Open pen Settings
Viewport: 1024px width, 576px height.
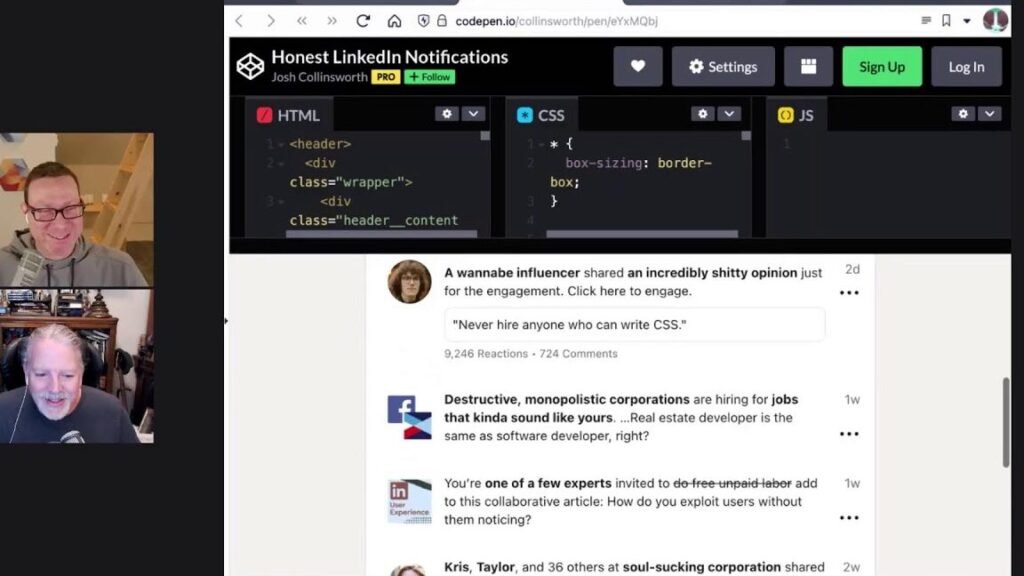pyautogui.click(x=724, y=66)
